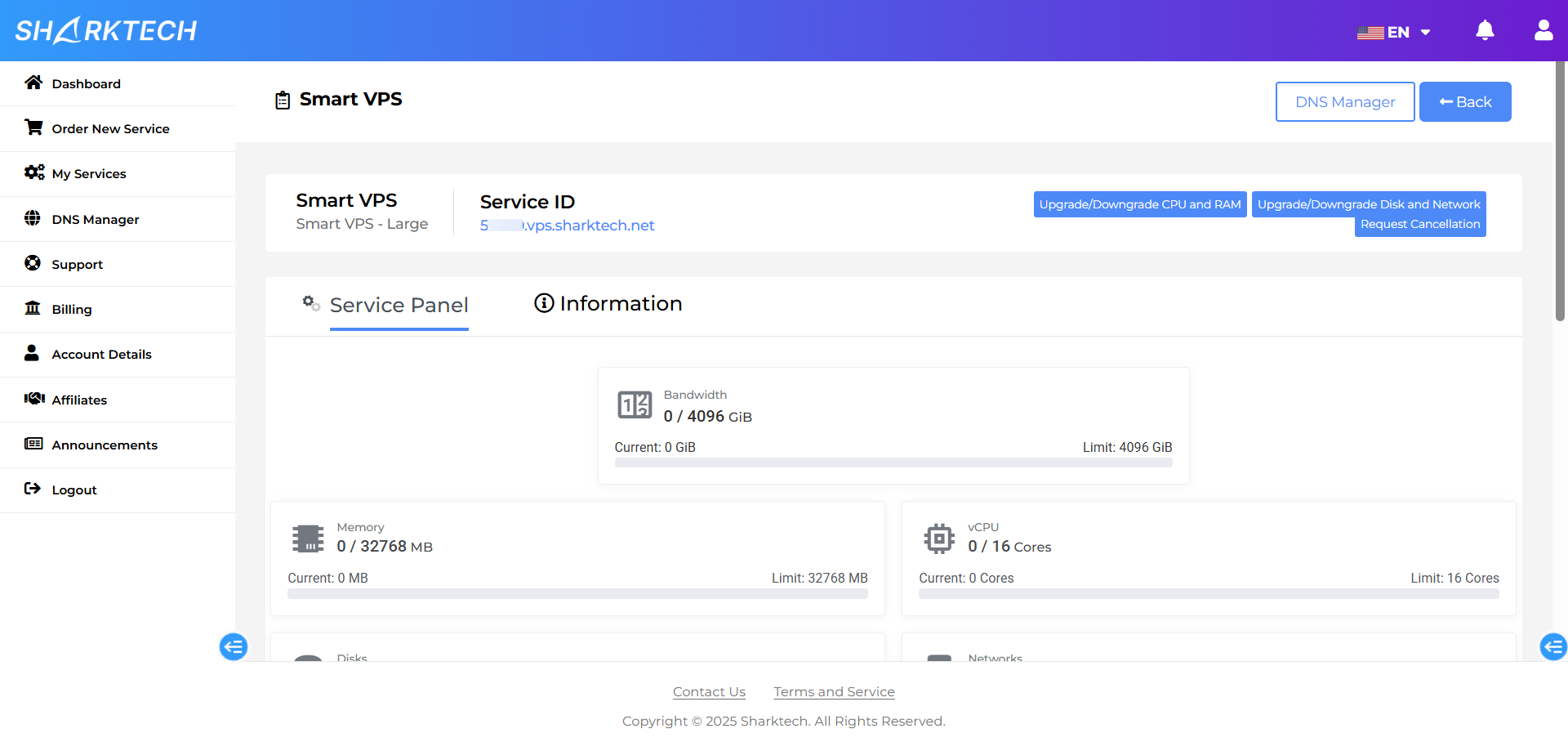Click the Affiliates handshake icon

click(34, 399)
